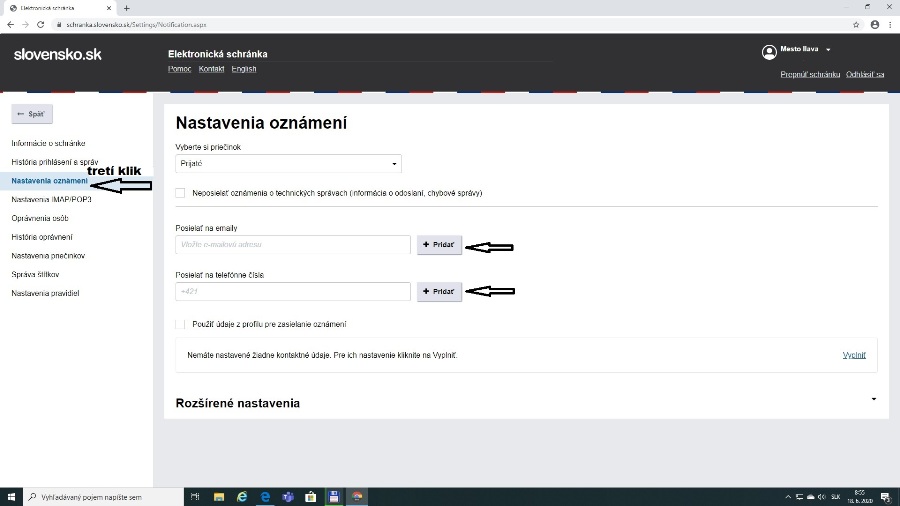Reload the page with the browser refresh icon
The width and height of the screenshot is (900, 506).
point(40,24)
